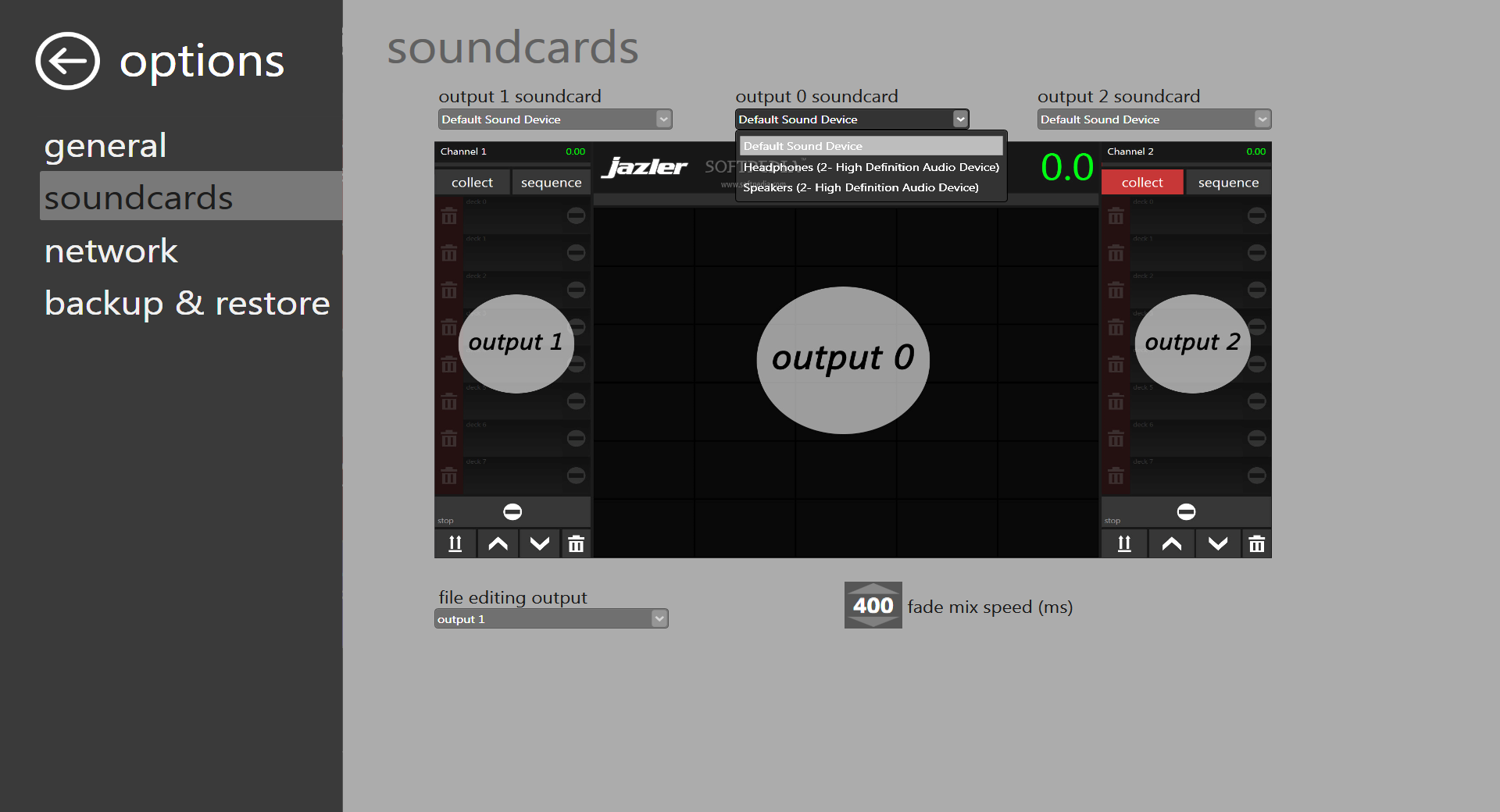Click the 'fade mix speed (ms)' label
The width and height of the screenshot is (1500, 812).
point(990,607)
